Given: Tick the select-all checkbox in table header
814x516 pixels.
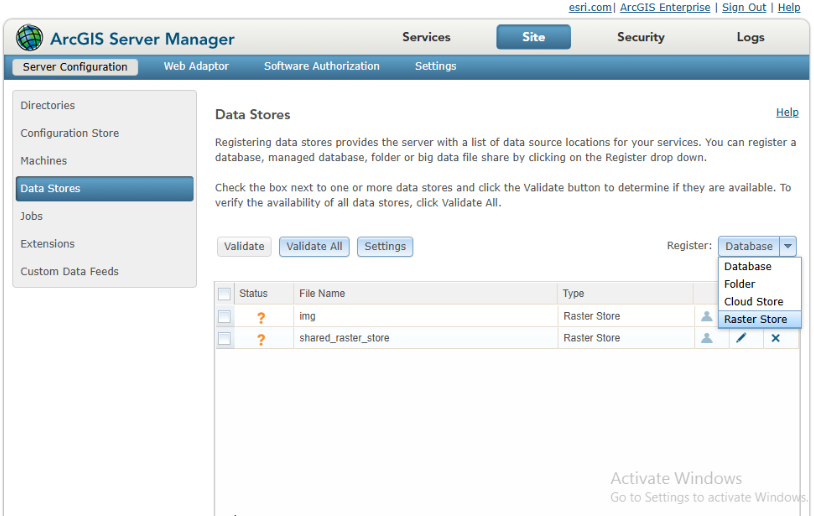Looking at the screenshot, I should (x=224, y=294).
